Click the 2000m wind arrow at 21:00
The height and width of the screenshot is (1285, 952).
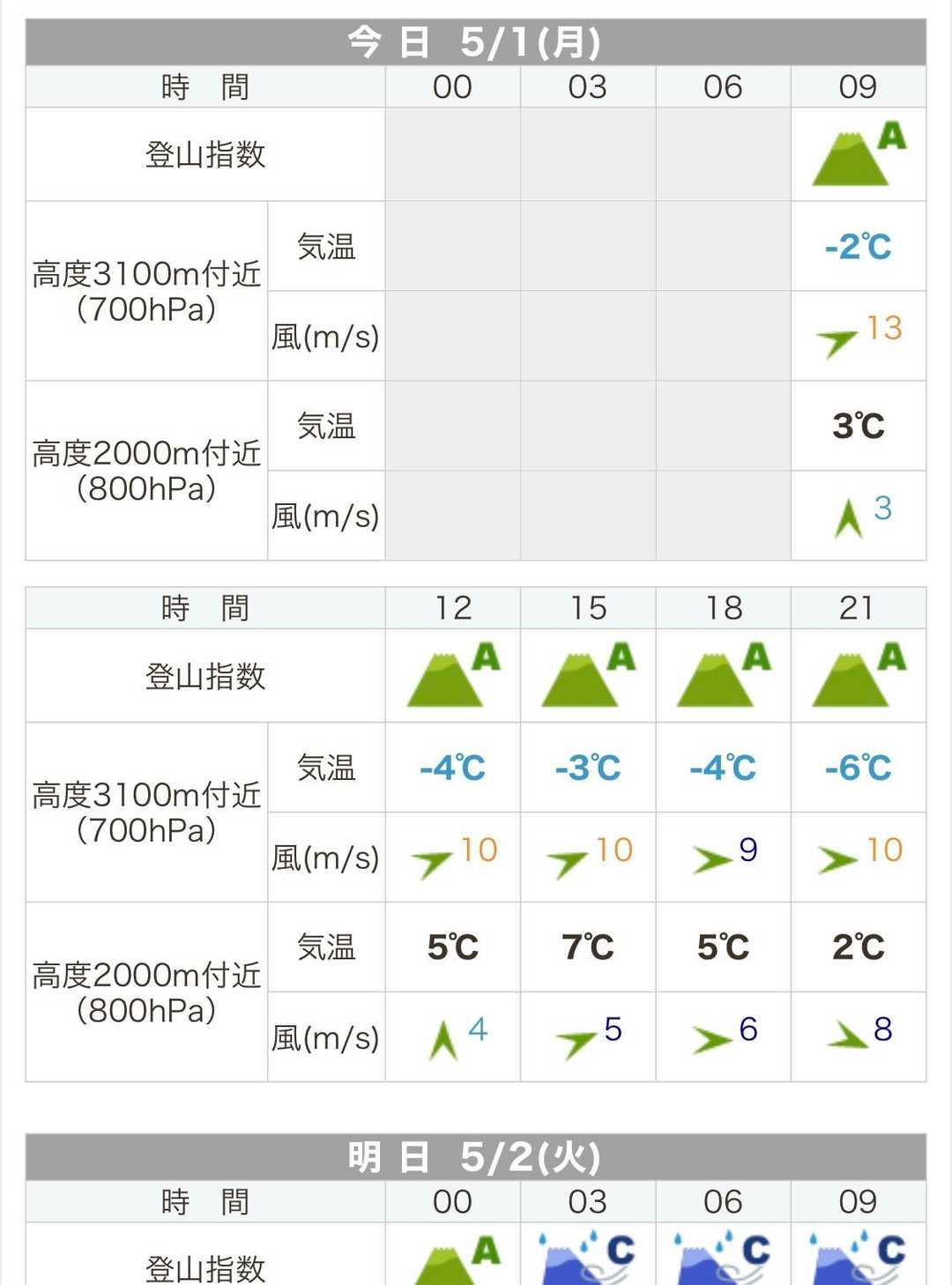coord(848,1036)
